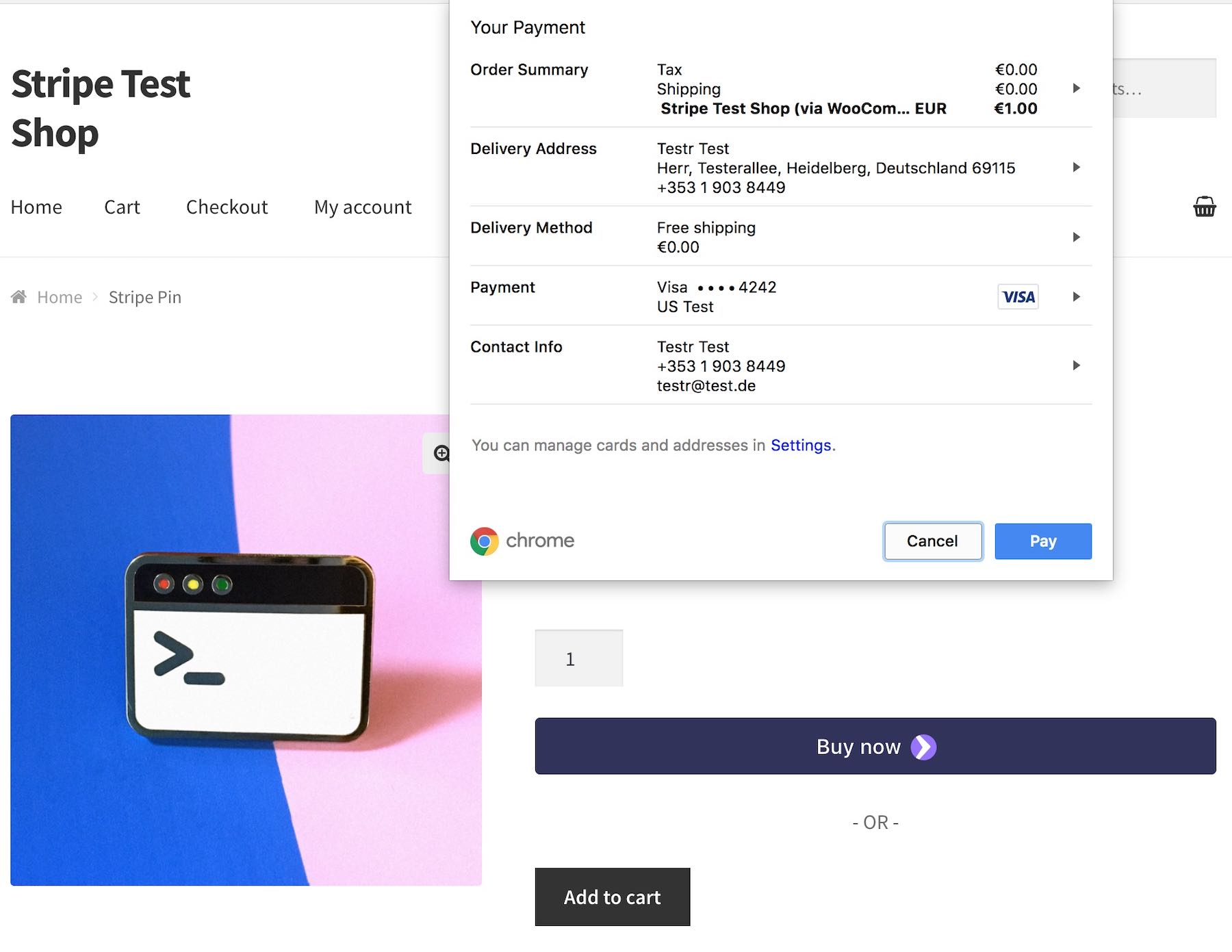The image size is (1232, 952).
Task: Open the Stripe Pin product image
Action: tap(246, 649)
